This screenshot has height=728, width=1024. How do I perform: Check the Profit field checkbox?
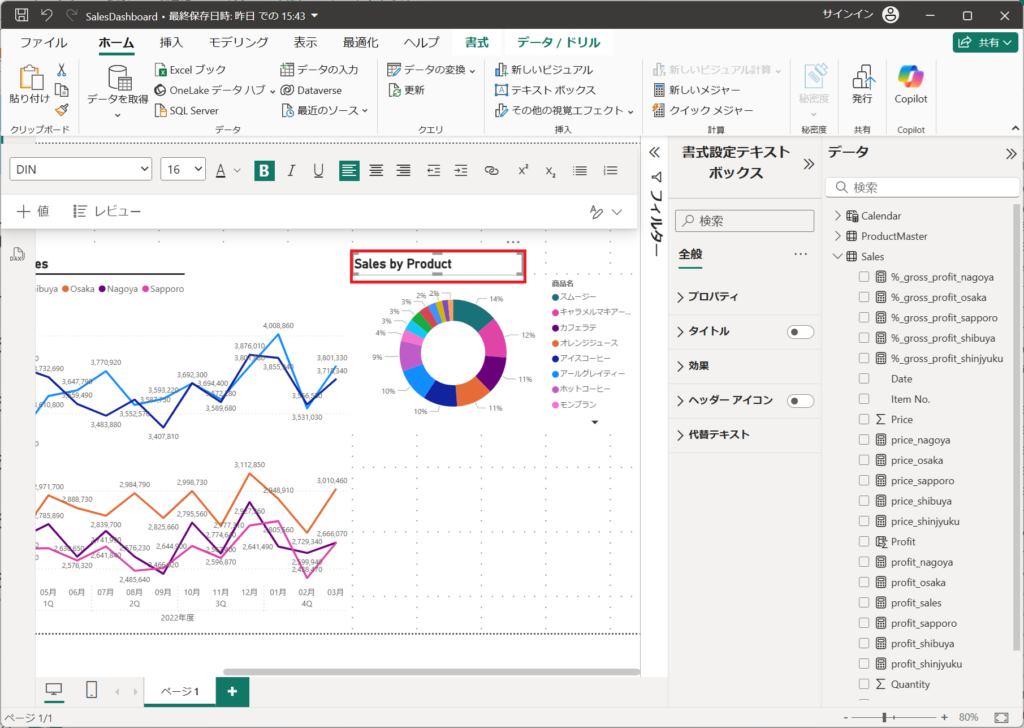pos(864,541)
